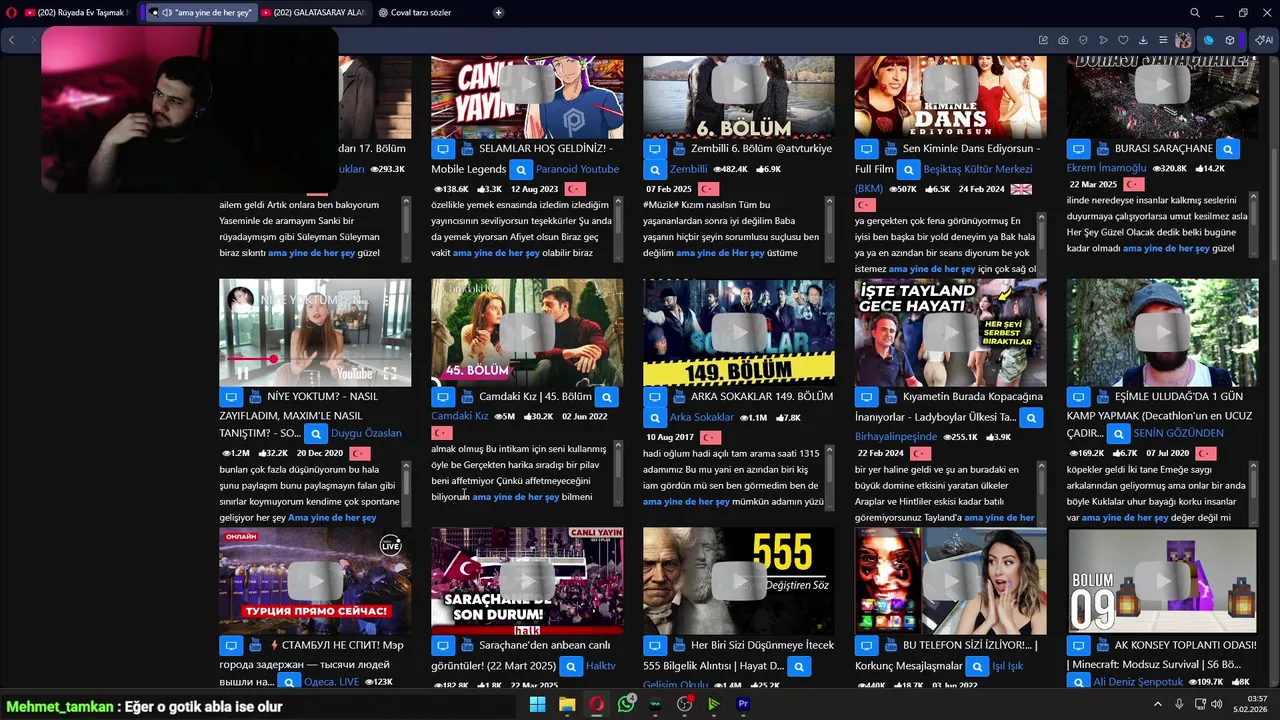The width and height of the screenshot is (1280, 720).
Task: Click monitor icon for BURASI SARAÇHANE
Action: point(1078,149)
